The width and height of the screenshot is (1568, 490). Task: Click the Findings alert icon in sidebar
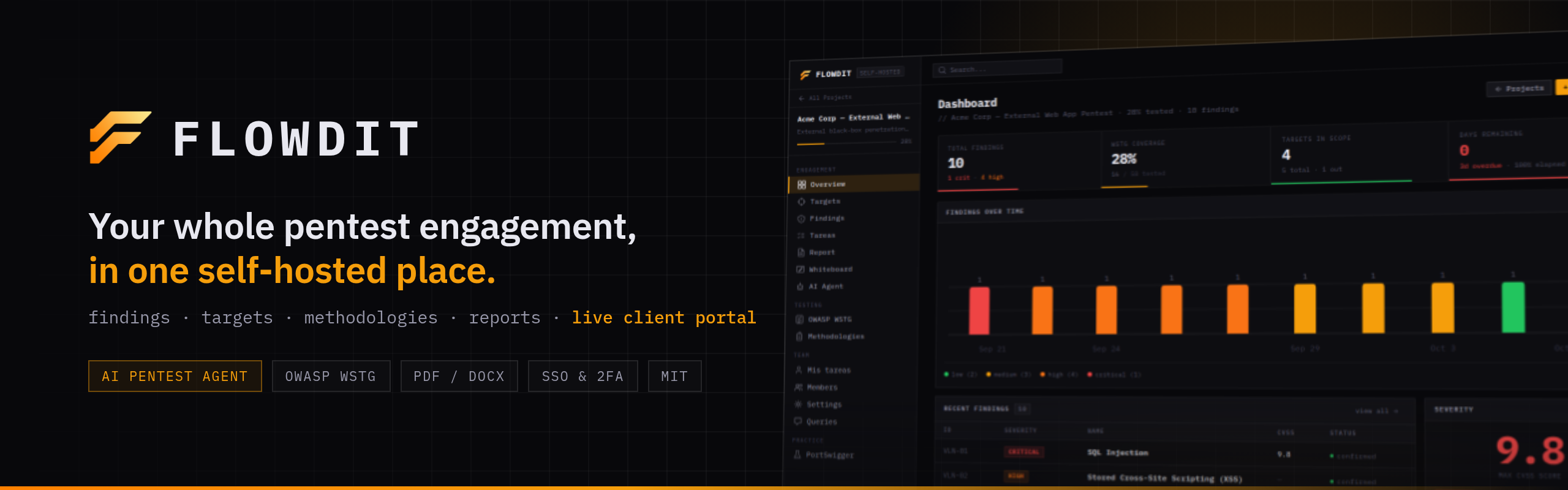click(x=801, y=219)
